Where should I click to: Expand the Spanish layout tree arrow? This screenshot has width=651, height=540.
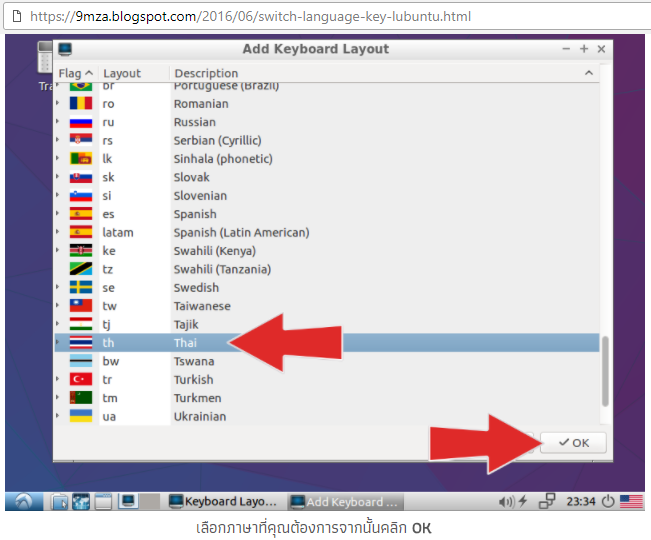[58, 214]
